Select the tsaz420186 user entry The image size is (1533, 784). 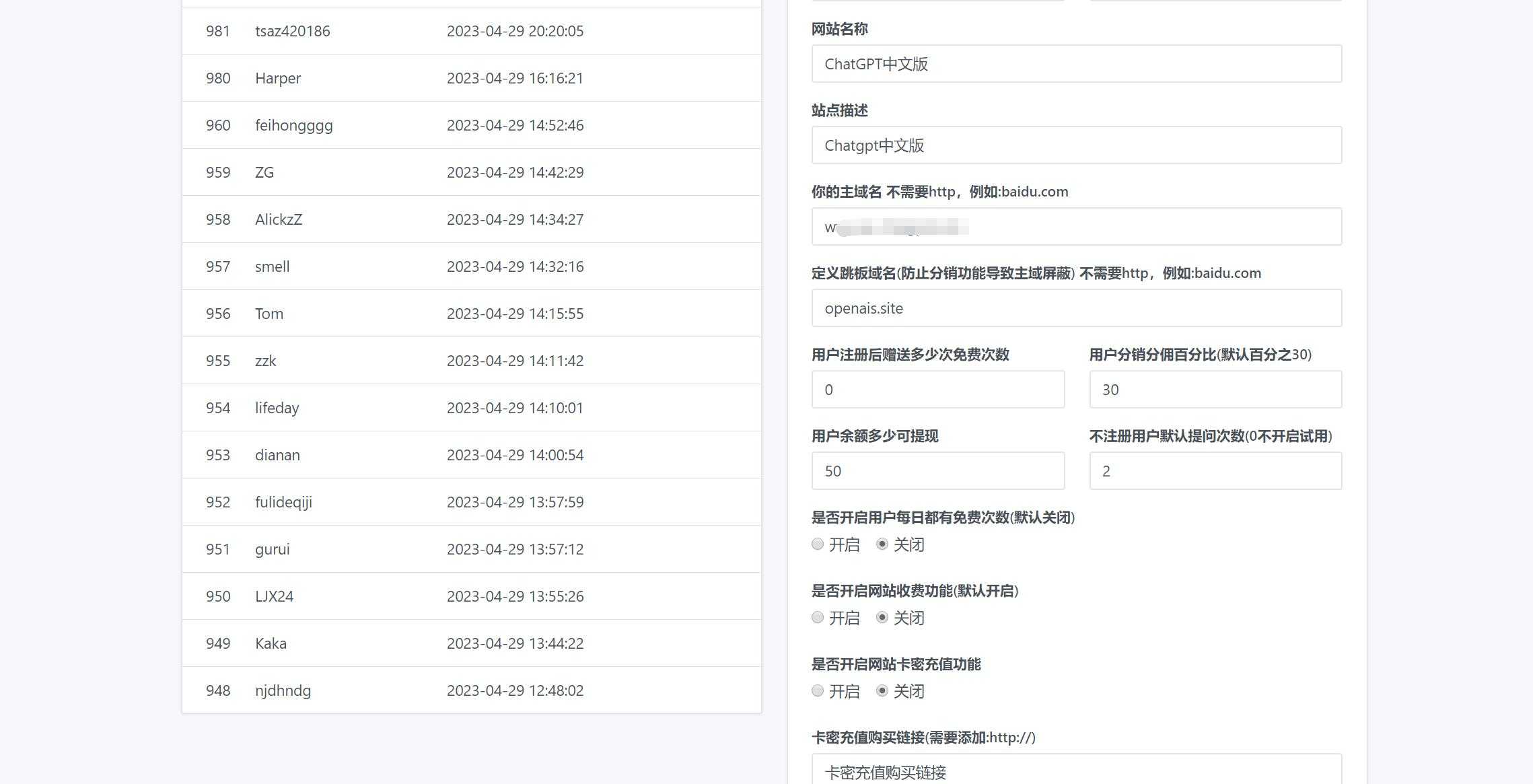471,31
